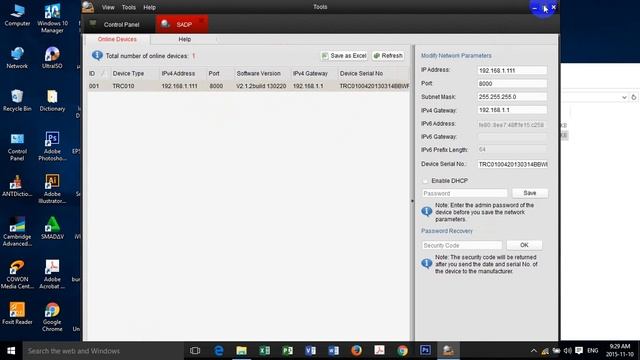Open Task View from taskbar
The image size is (640, 360).
[x=195, y=351]
